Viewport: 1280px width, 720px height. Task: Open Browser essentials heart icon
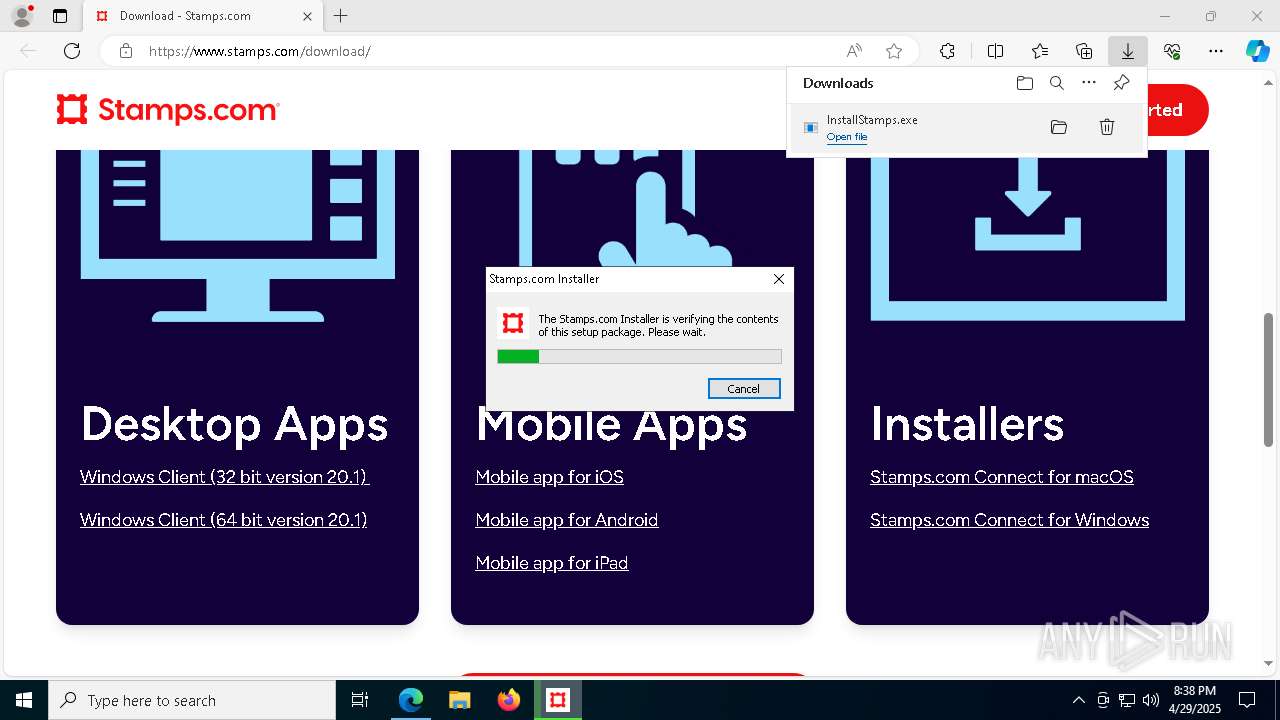[1172, 51]
